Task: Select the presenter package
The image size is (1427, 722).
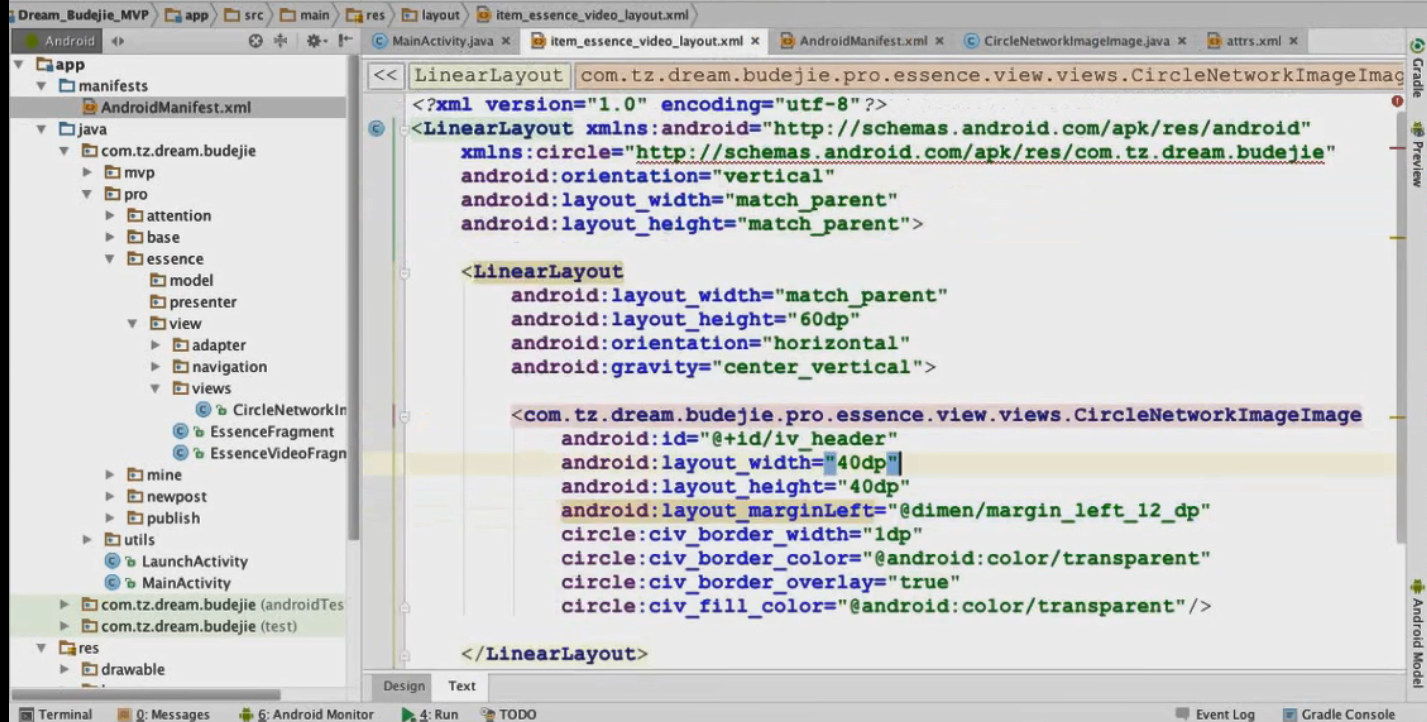Action: click(193, 302)
